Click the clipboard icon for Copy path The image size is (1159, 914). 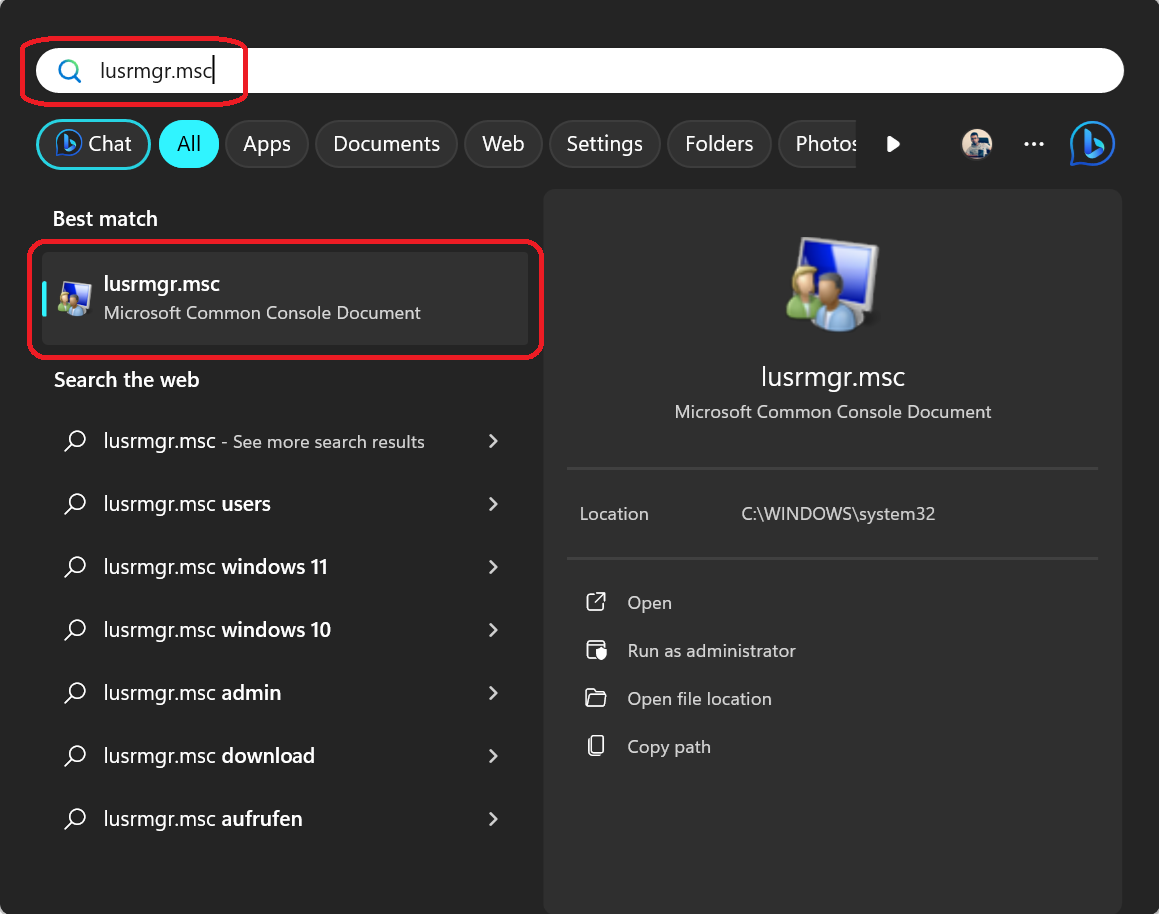coord(596,746)
